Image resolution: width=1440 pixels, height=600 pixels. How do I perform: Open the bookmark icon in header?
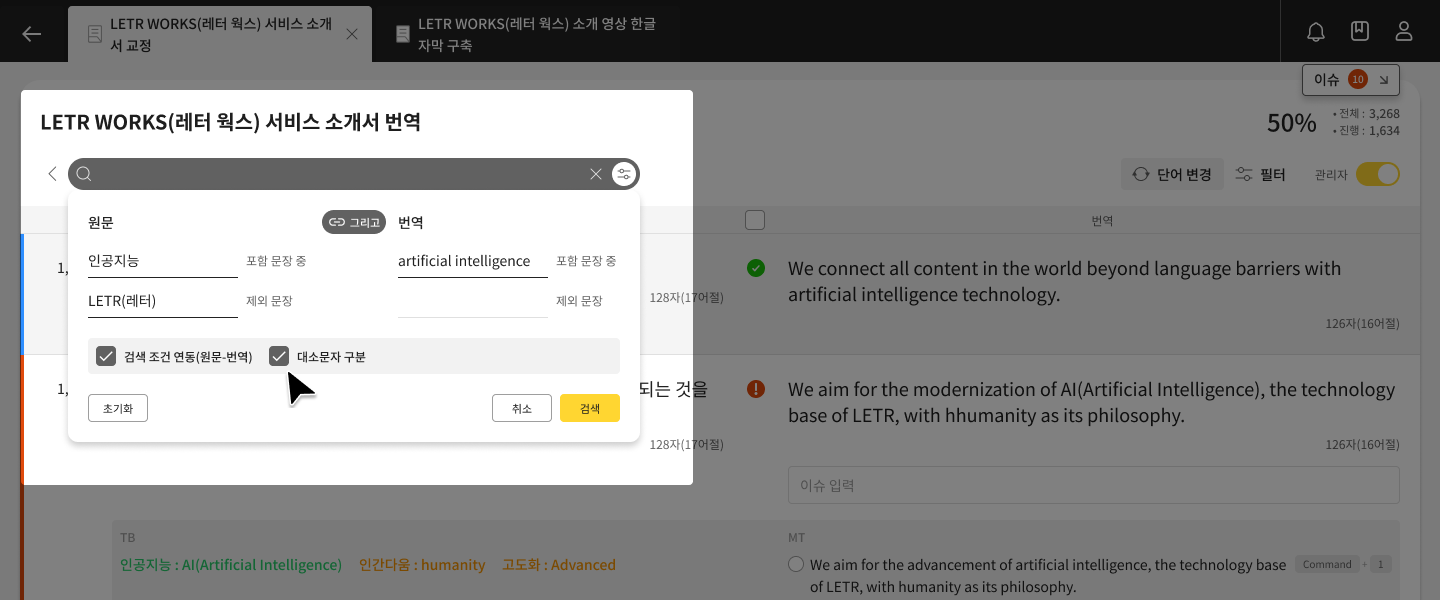coord(1360,32)
